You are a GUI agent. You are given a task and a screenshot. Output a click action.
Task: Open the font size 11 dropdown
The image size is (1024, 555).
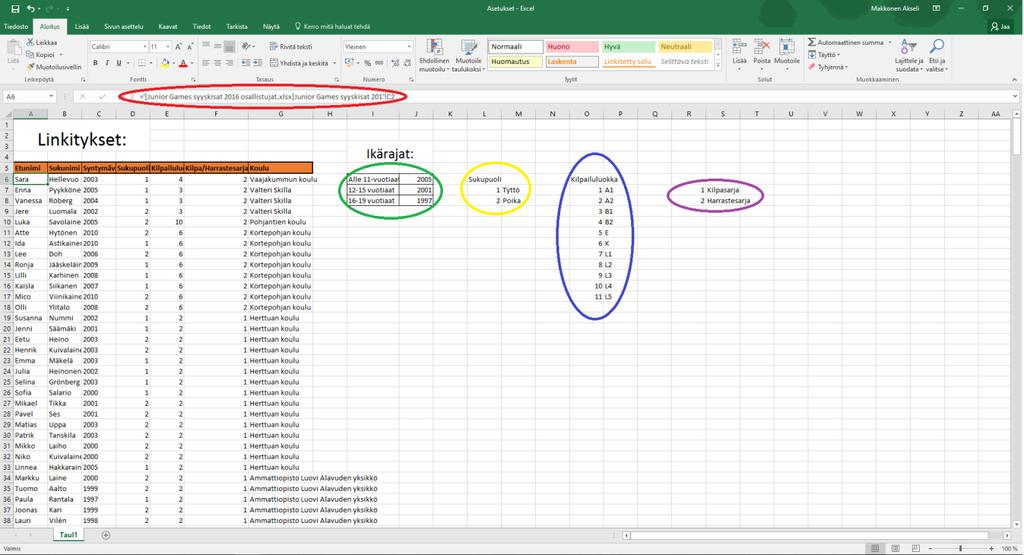pyautogui.click(x=168, y=47)
